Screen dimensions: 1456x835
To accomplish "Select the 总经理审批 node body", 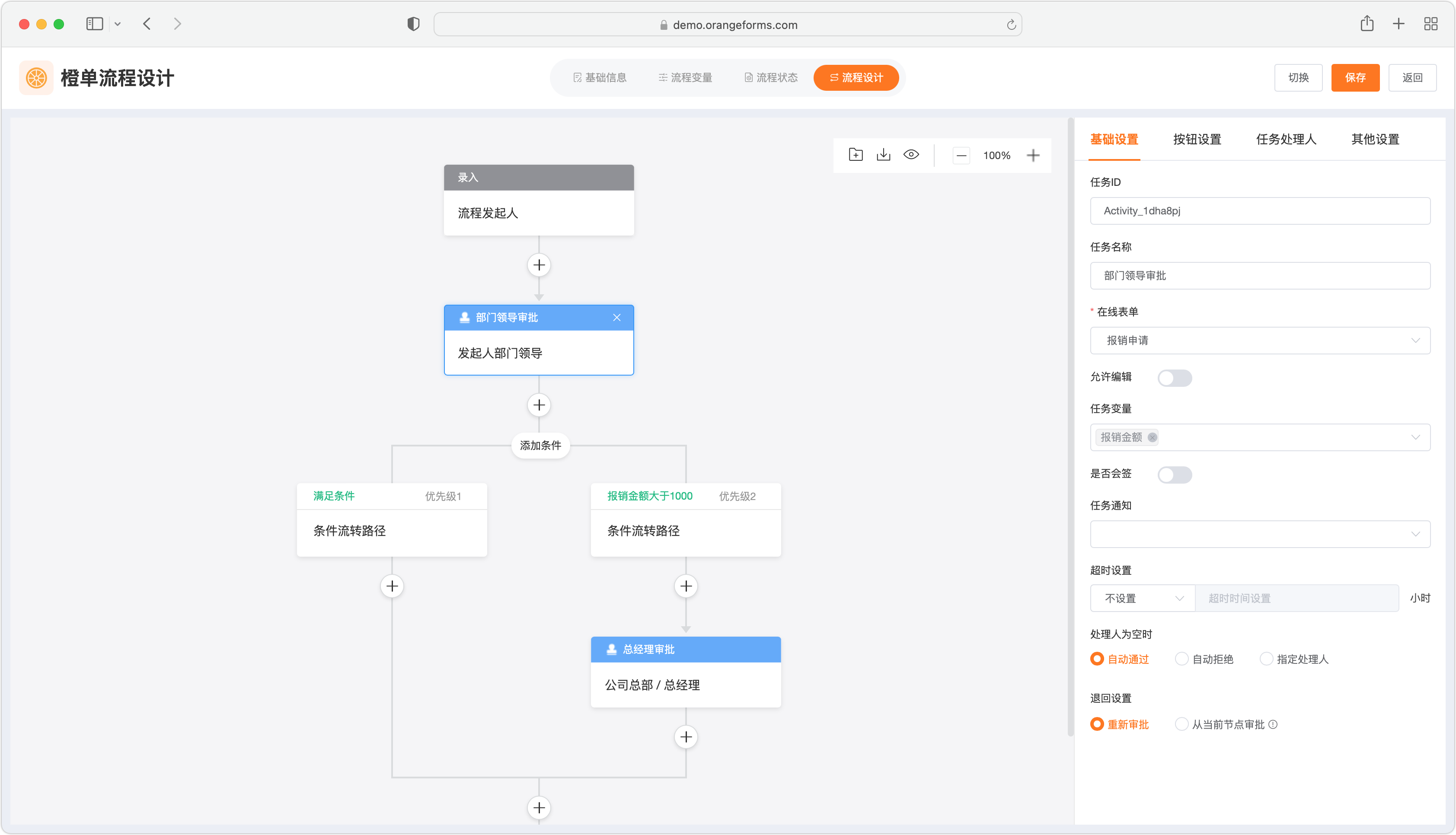I will [x=685, y=685].
